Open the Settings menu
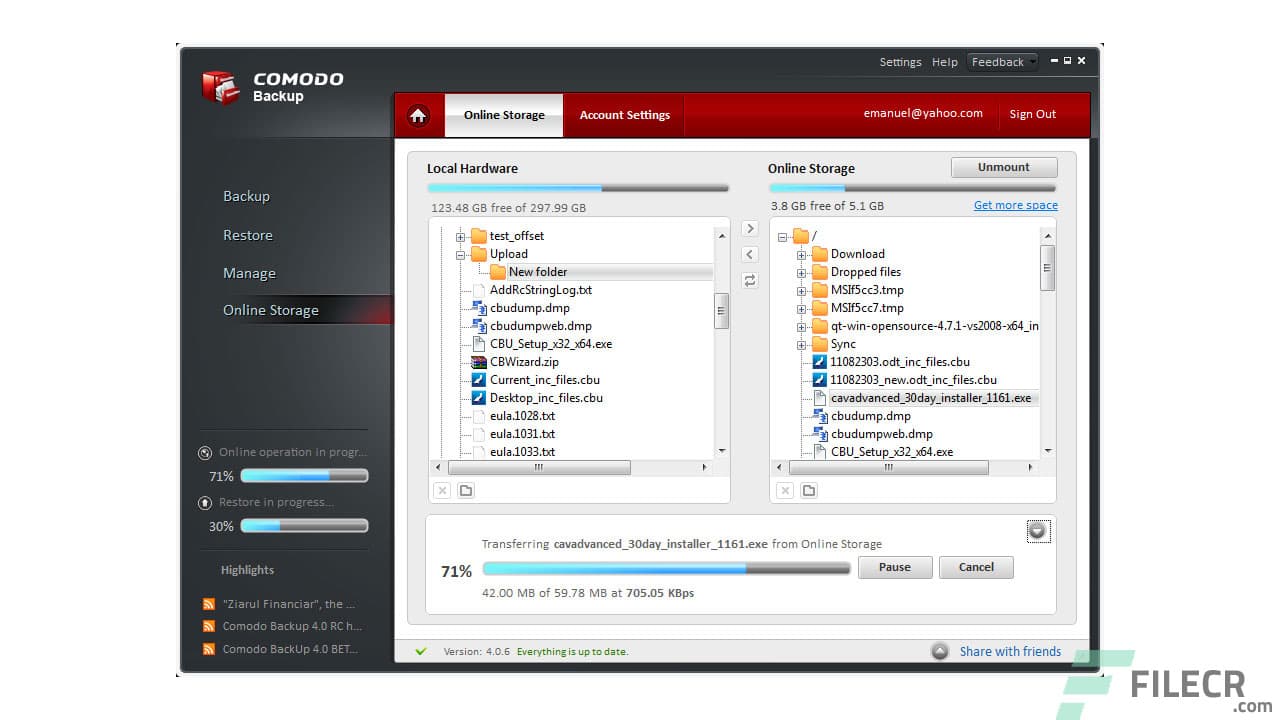 900,61
